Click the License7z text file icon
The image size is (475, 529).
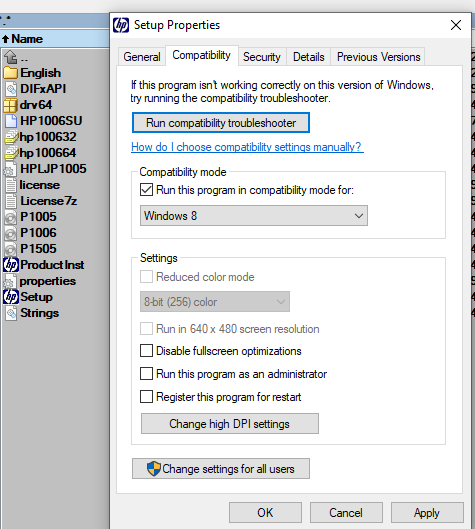tap(11, 201)
